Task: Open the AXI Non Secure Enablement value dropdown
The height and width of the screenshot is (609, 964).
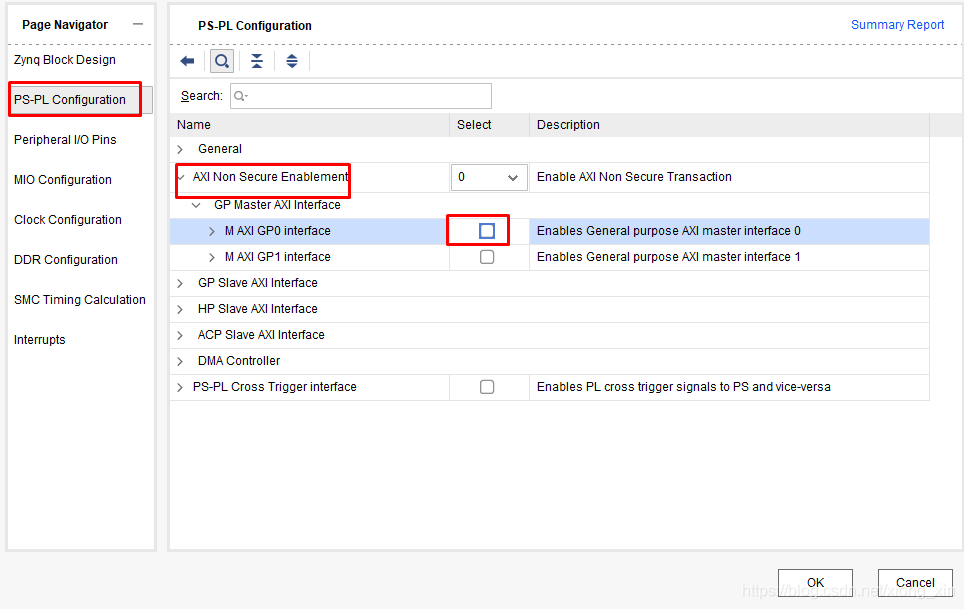Action: point(489,178)
